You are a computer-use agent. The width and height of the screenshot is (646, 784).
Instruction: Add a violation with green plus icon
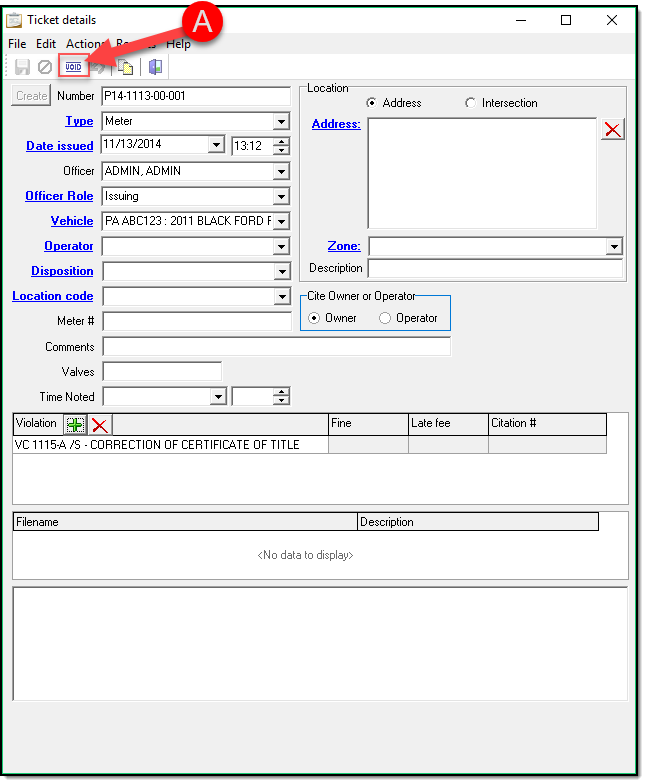click(75, 424)
